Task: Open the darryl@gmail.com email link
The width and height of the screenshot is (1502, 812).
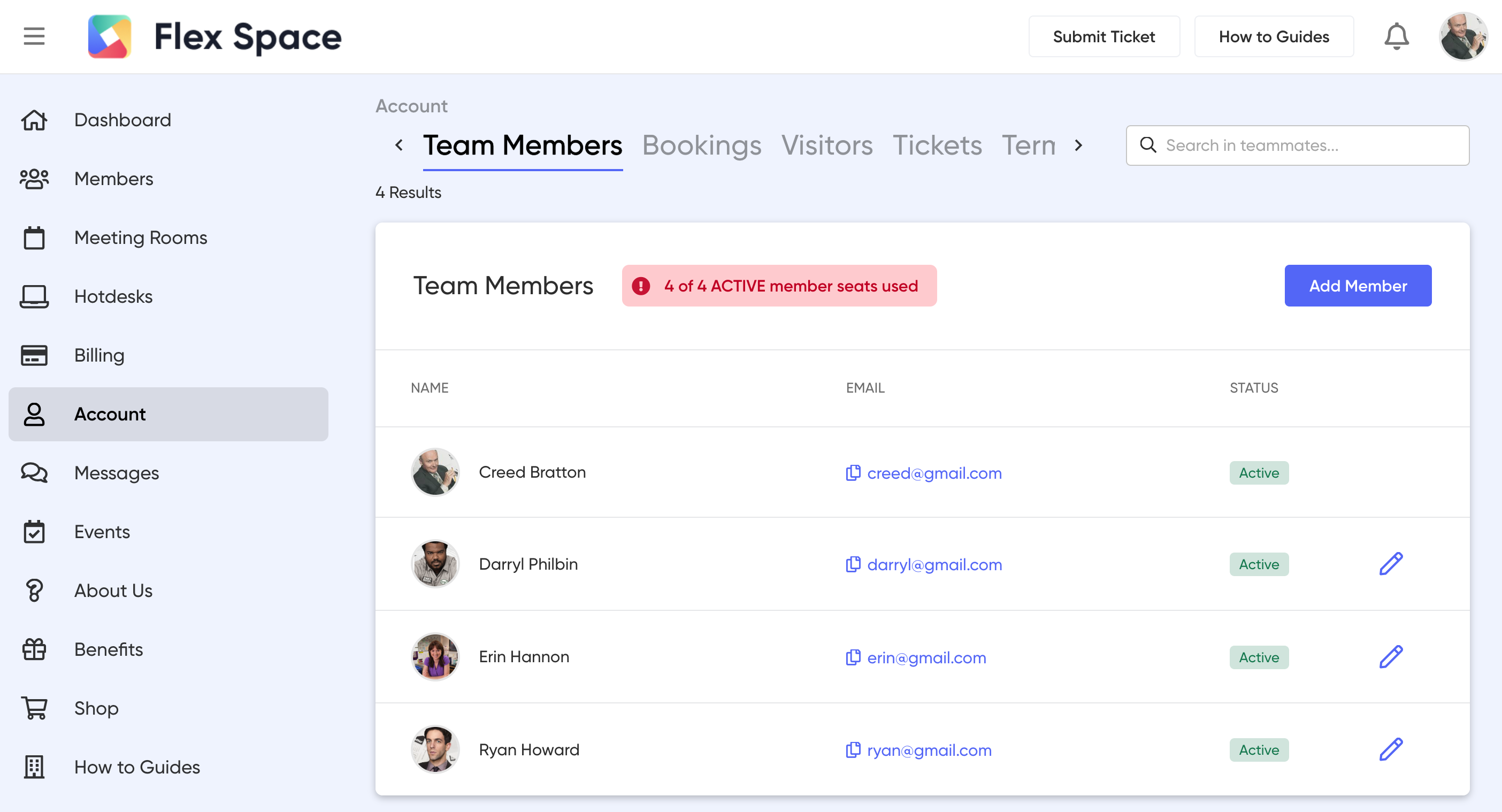Action: pyautogui.click(x=934, y=564)
